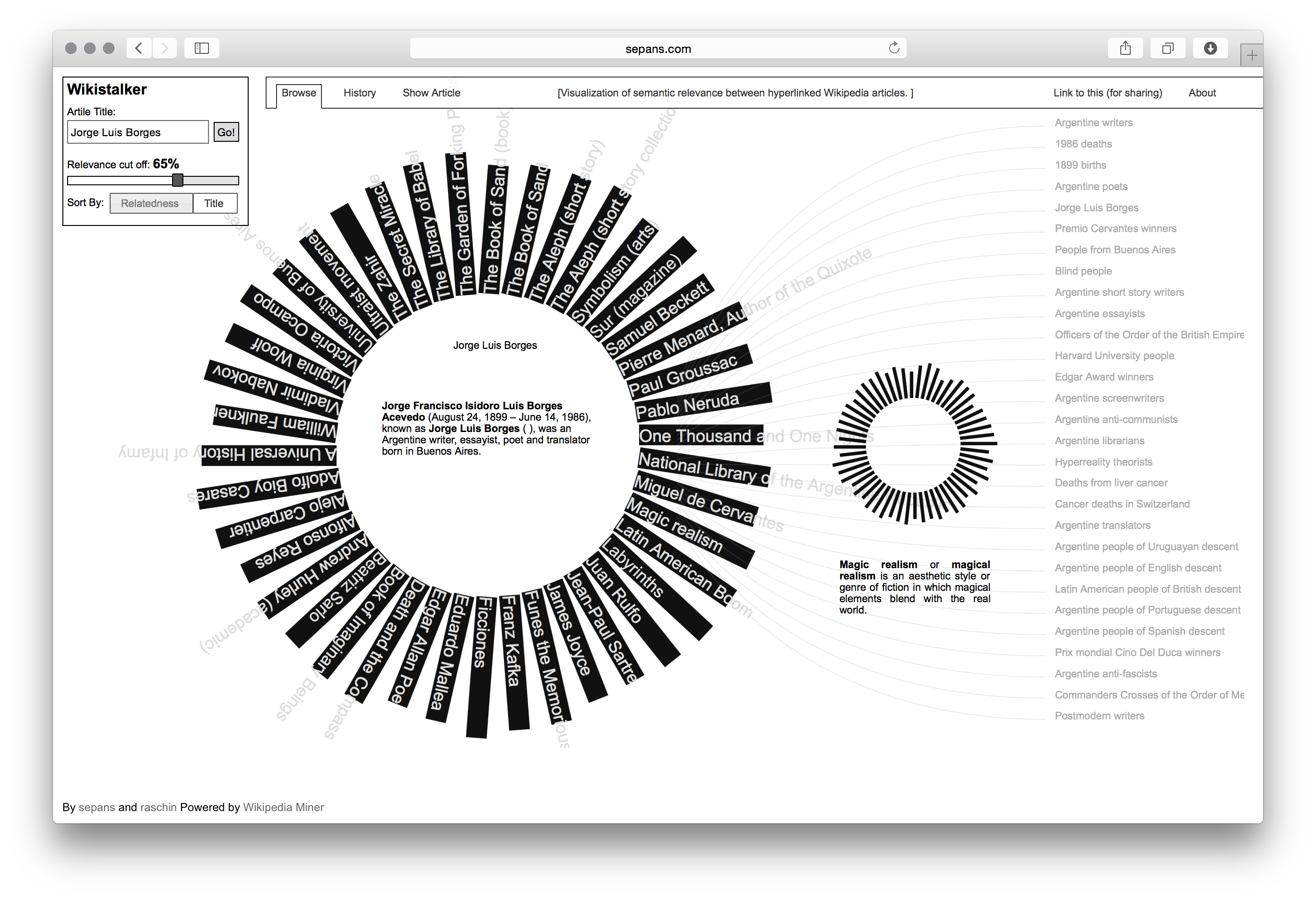Click Link to this (for sharing)

click(1107, 93)
